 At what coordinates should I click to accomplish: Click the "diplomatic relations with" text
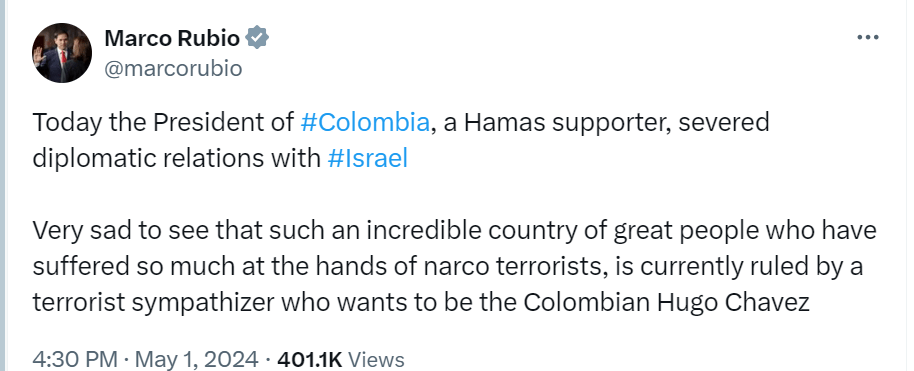pos(176,158)
